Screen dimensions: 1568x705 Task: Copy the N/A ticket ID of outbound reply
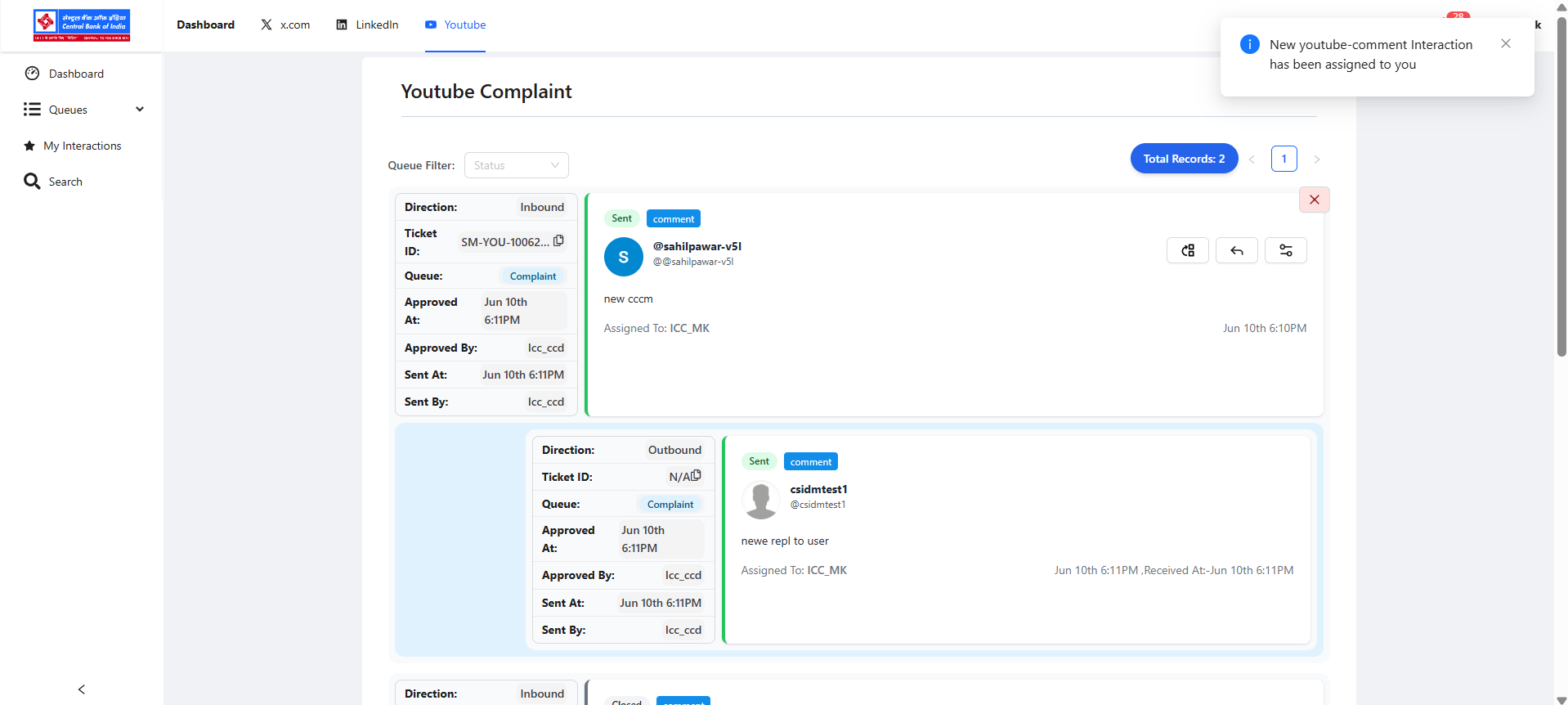696,475
